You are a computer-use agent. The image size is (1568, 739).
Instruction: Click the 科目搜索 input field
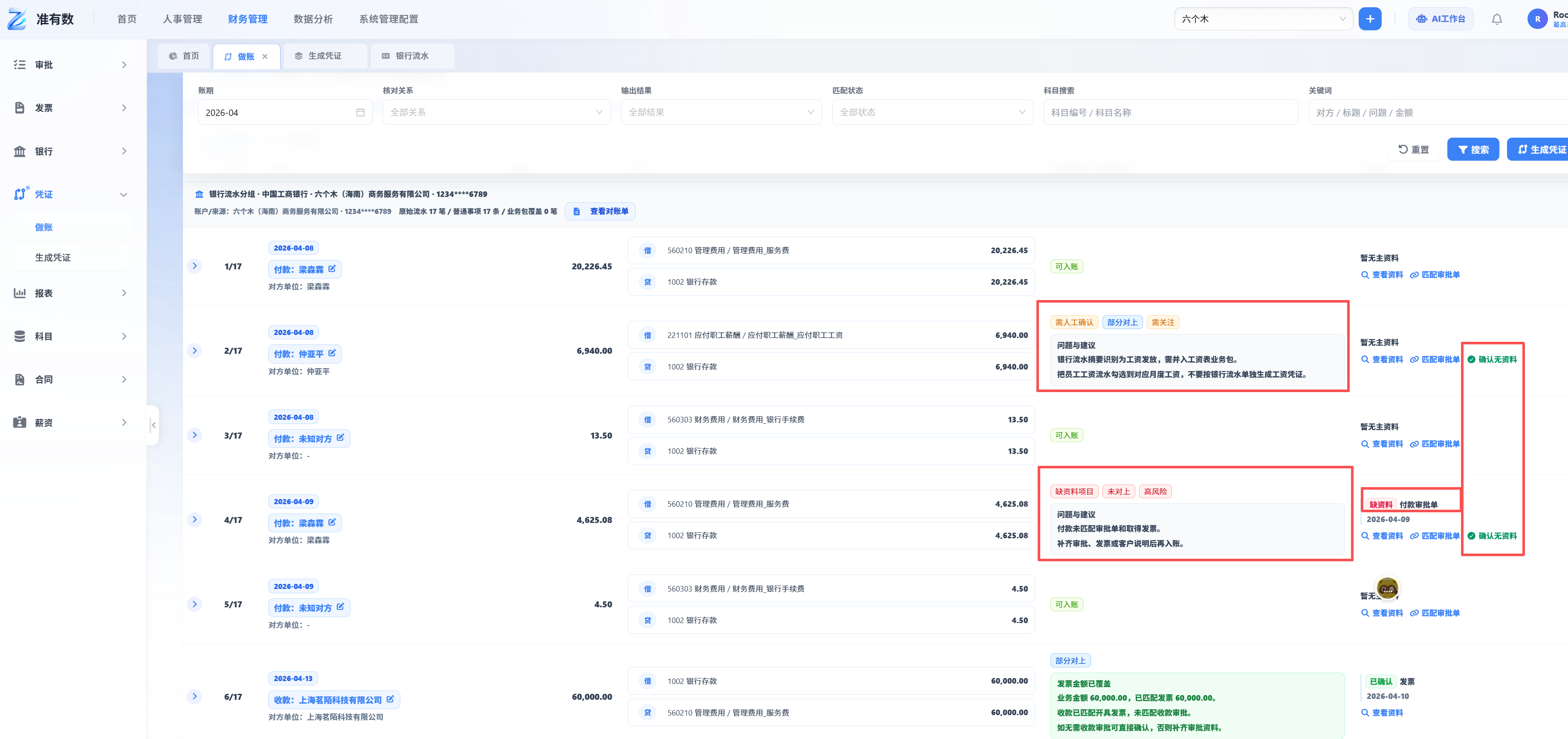pos(1170,113)
